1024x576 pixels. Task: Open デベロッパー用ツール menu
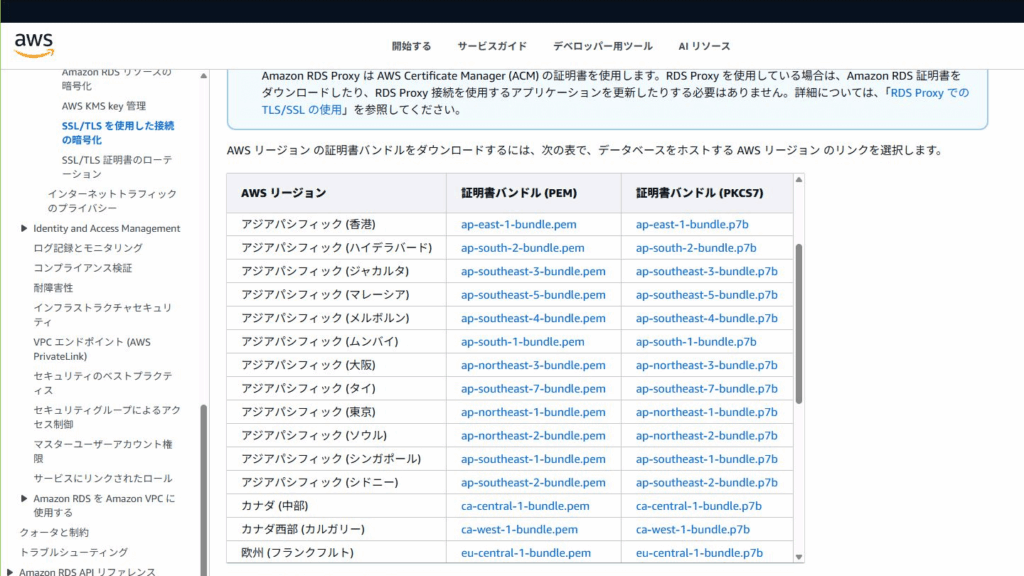click(x=603, y=46)
